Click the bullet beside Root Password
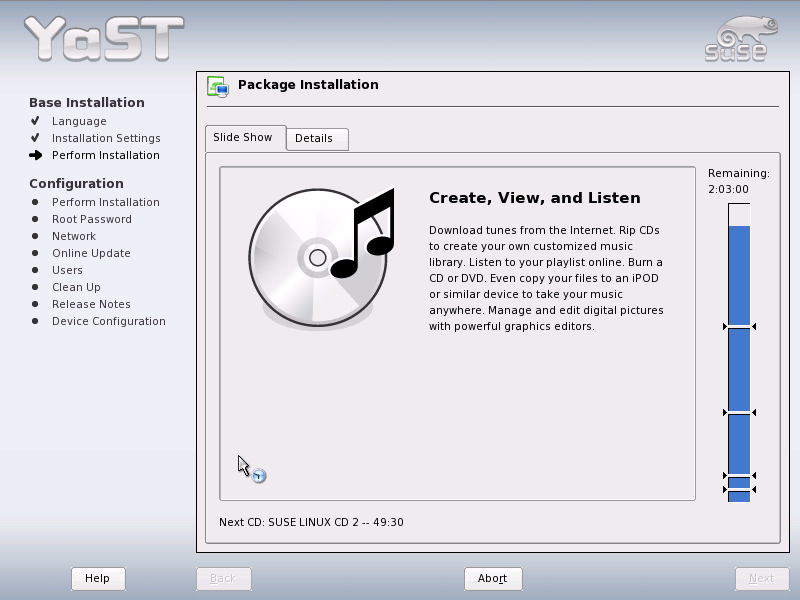 click(x=35, y=219)
